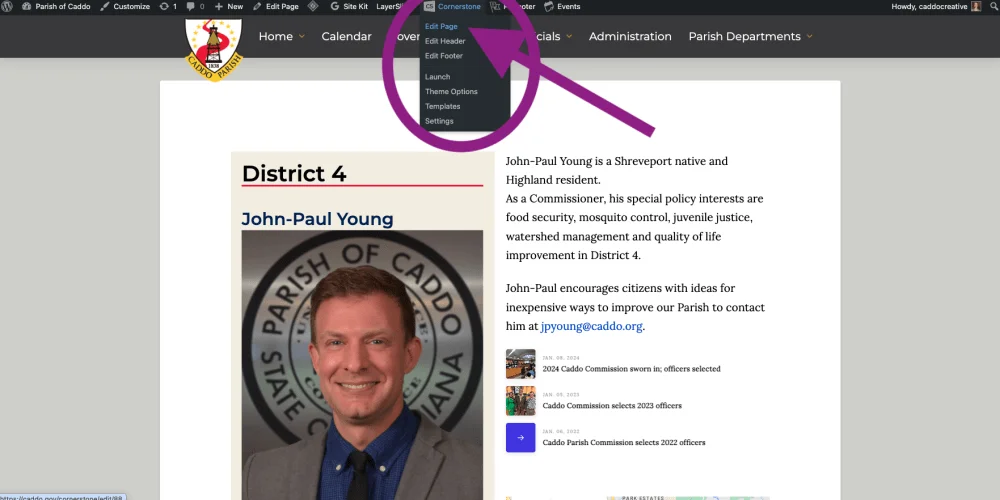Viewport: 1000px width, 500px height.
Task: Select Edit Page in Cornerstone menu
Action: pos(441,26)
